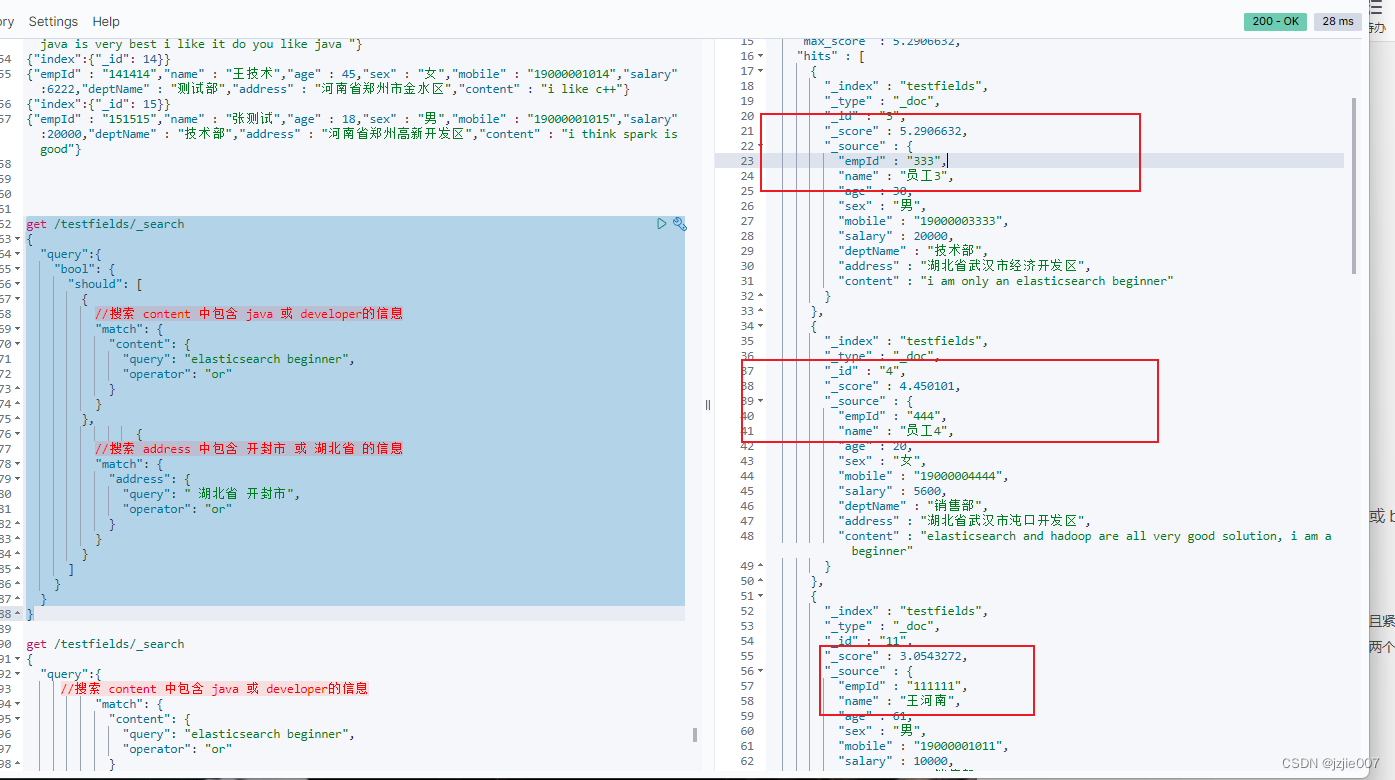This screenshot has height=780, width=1395.
Task: Click the output pane vertical scrollbar thumb
Action: (1356, 186)
